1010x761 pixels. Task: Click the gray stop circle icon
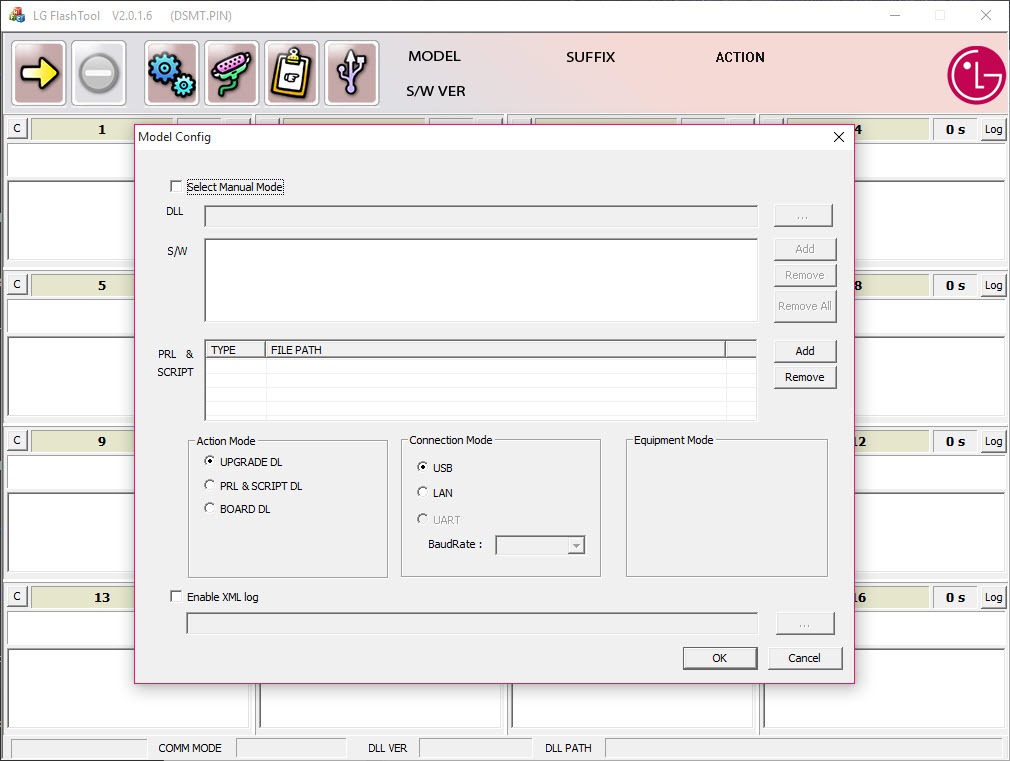pyautogui.click(x=99, y=73)
